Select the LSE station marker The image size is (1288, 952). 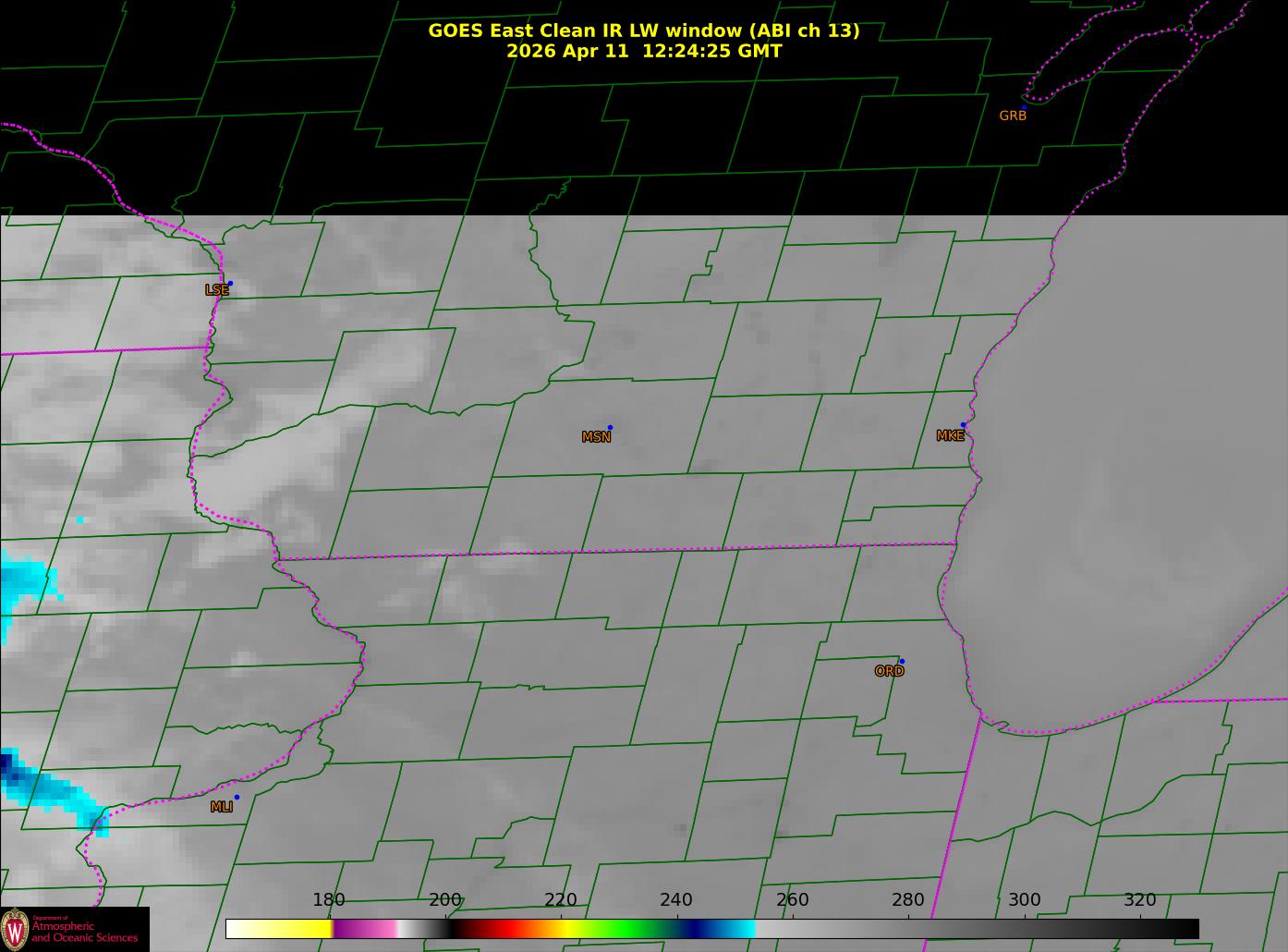click(x=230, y=284)
